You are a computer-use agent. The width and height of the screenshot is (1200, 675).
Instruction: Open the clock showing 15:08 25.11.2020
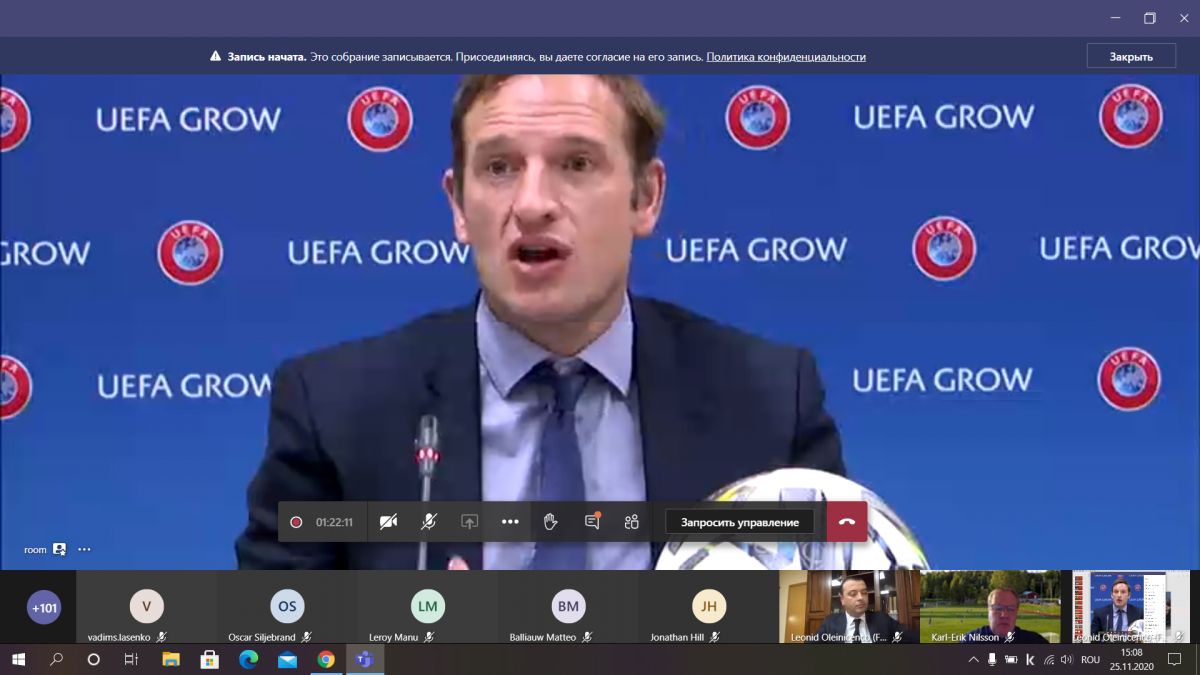tap(1131, 659)
